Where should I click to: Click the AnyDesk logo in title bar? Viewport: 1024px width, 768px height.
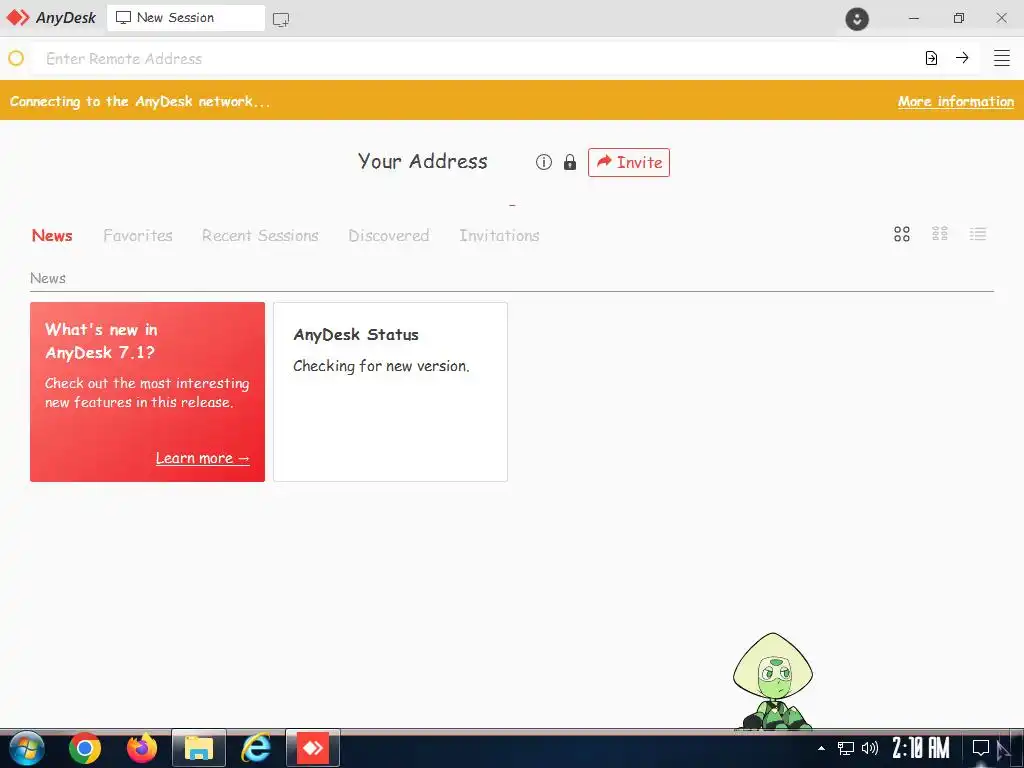coord(51,18)
